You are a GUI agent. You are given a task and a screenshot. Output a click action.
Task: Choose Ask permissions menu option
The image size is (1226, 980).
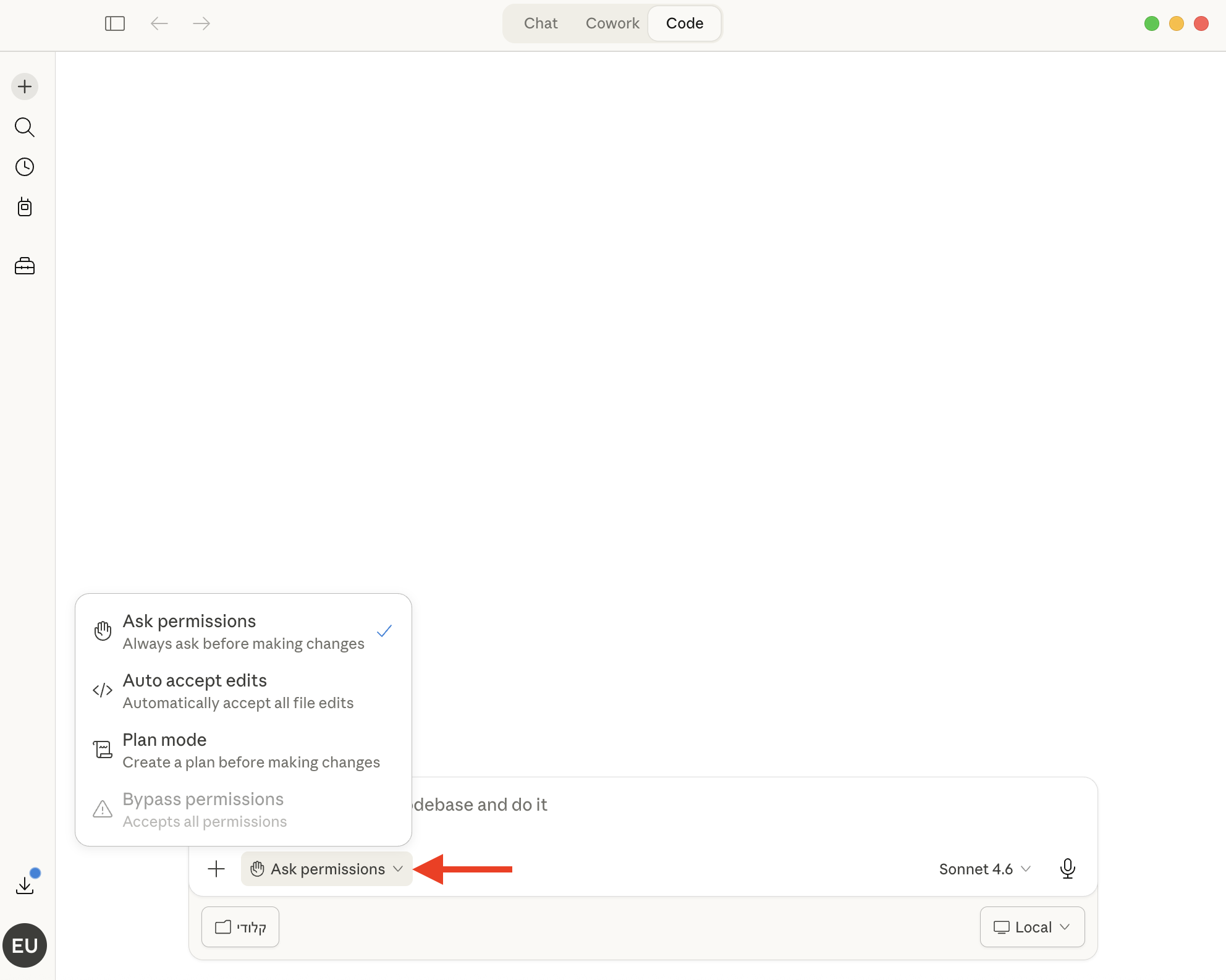click(x=243, y=632)
